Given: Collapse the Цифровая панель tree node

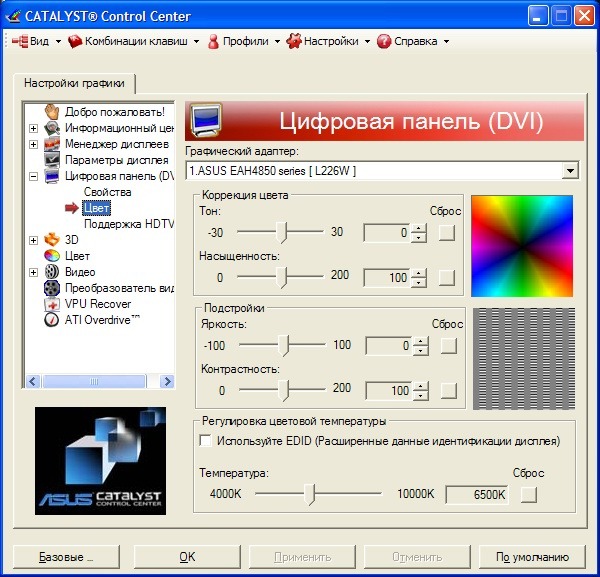Looking at the screenshot, I should pyautogui.click(x=34, y=176).
